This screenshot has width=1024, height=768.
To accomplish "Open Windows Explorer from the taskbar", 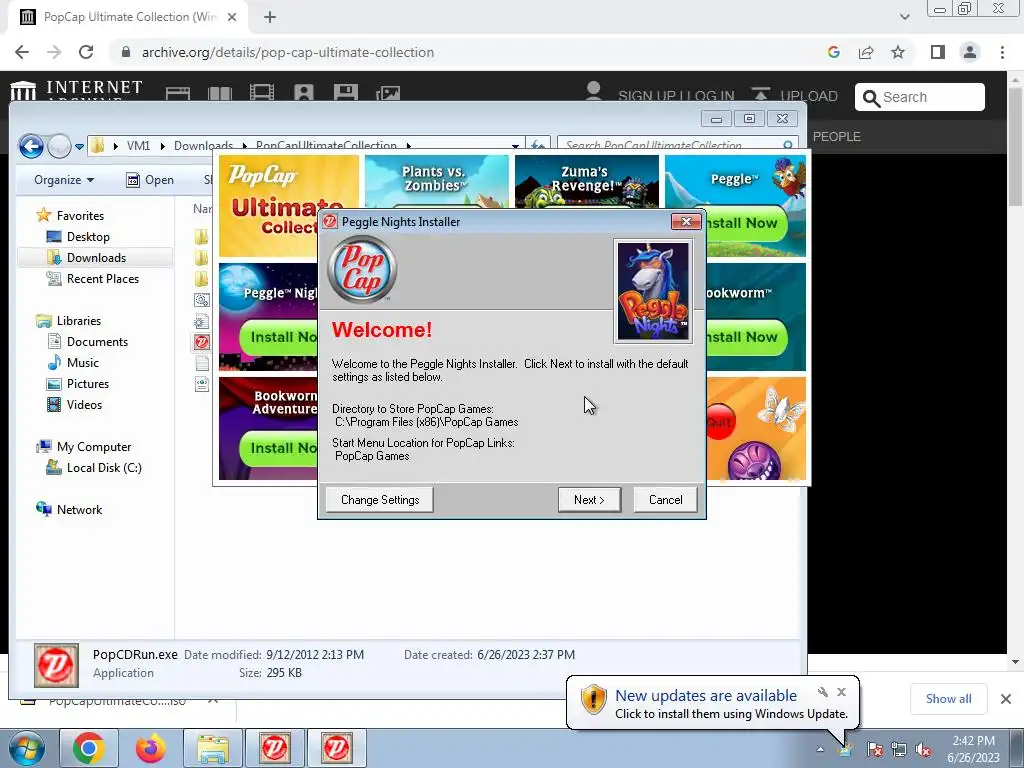I will pyautogui.click(x=213, y=748).
